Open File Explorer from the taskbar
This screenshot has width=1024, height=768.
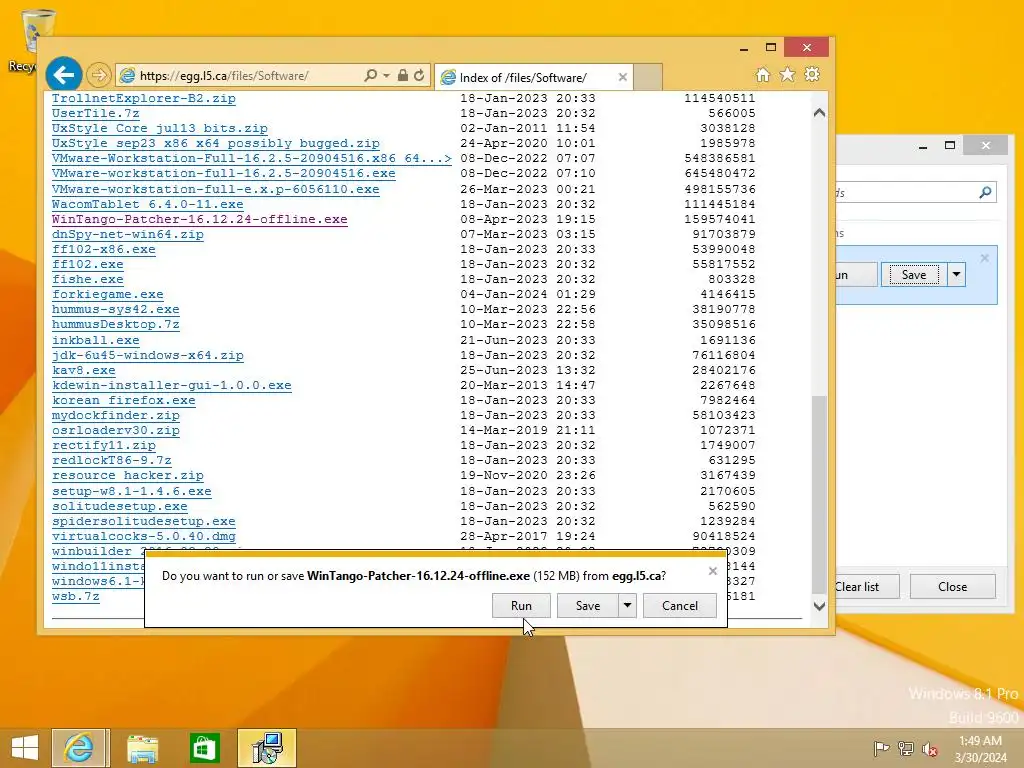[142, 748]
